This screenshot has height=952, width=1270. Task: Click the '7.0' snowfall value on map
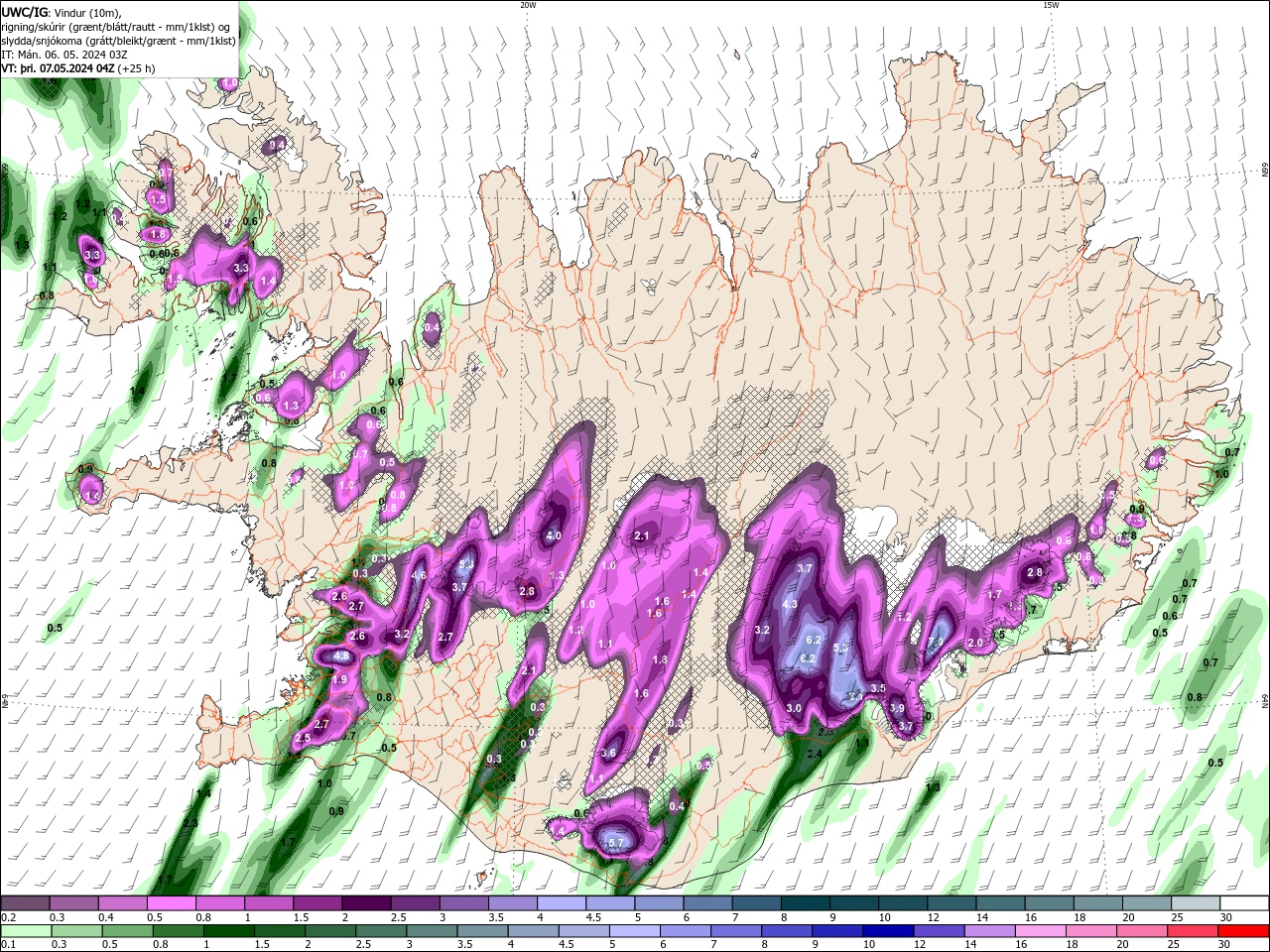[x=935, y=643]
